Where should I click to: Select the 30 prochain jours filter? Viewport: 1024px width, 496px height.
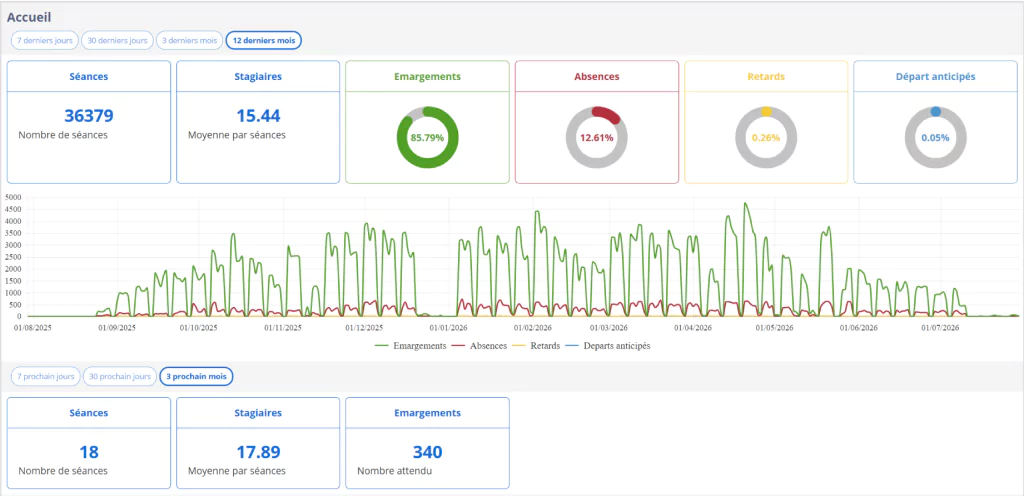pyautogui.click(x=120, y=377)
